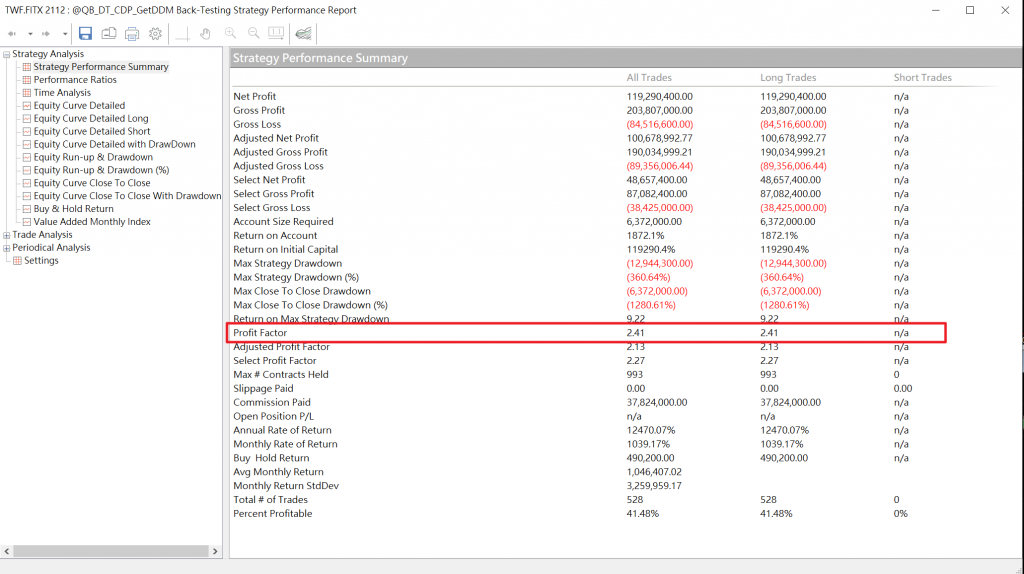Click the Save report icon
The image size is (1024, 574).
coord(85,34)
